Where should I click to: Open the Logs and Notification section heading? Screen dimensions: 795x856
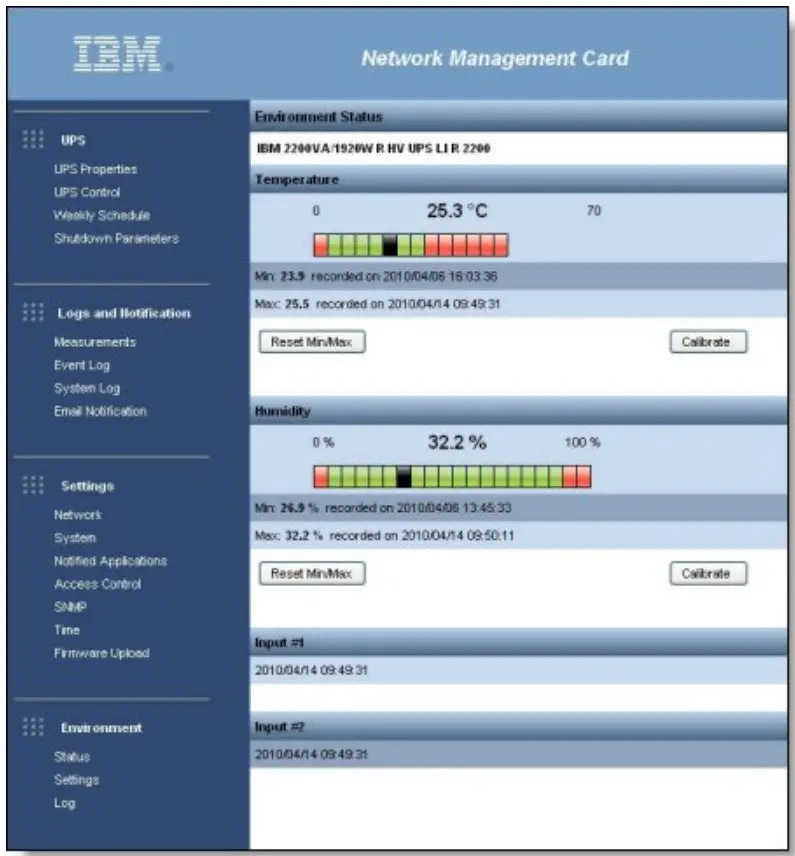tap(124, 313)
